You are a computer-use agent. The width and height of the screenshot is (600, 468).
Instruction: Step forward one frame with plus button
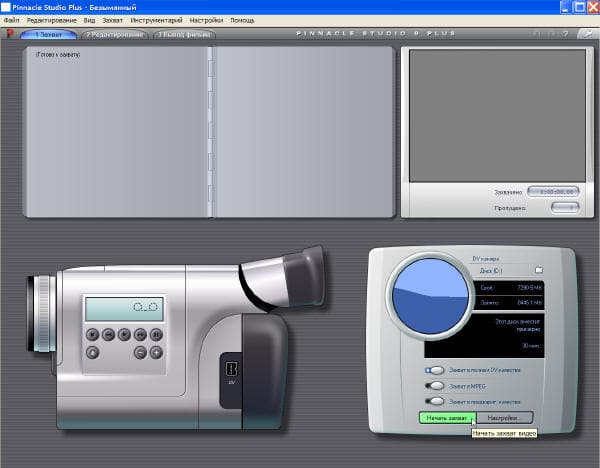tap(156, 352)
